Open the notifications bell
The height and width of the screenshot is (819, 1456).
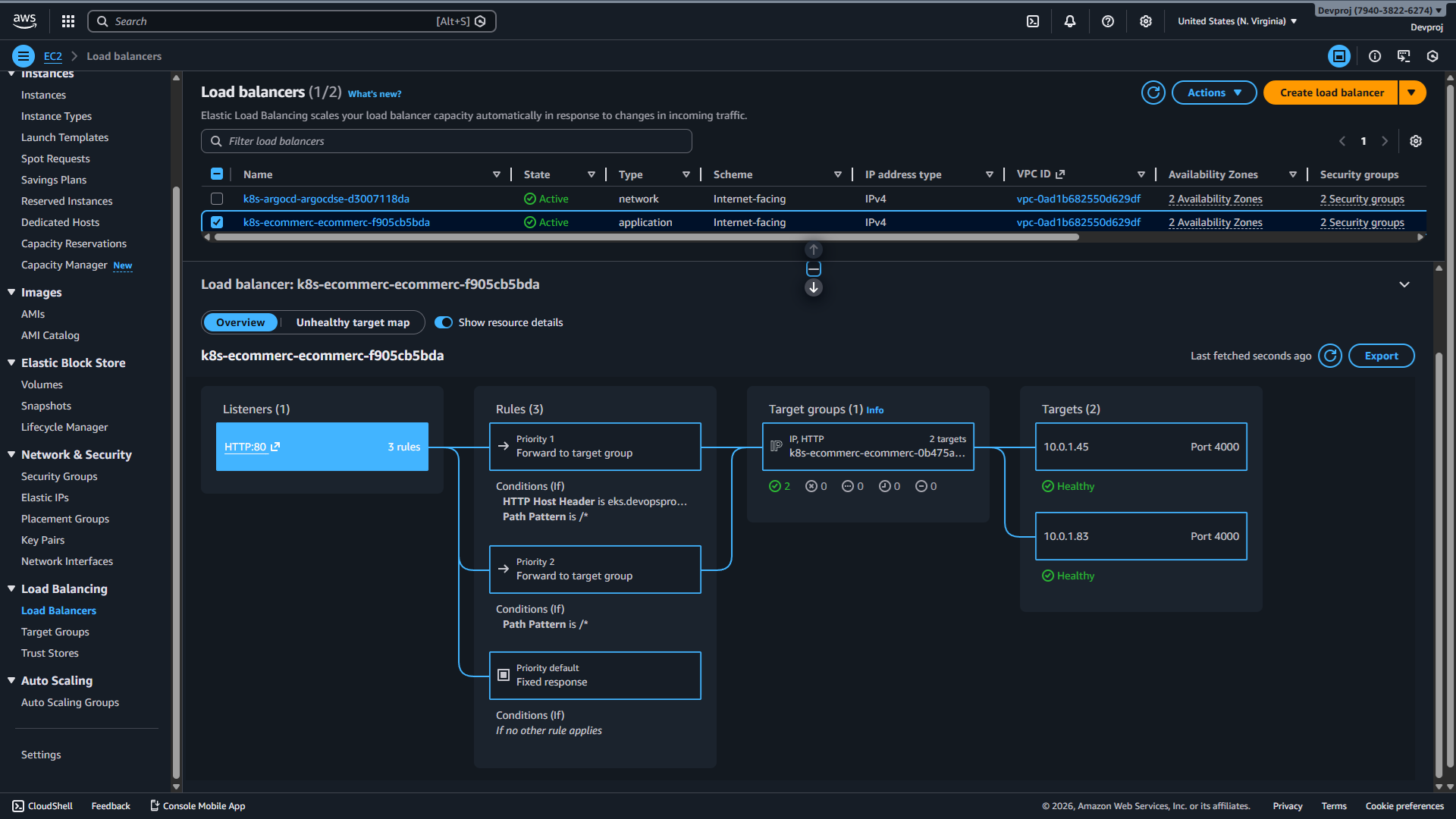1070,21
